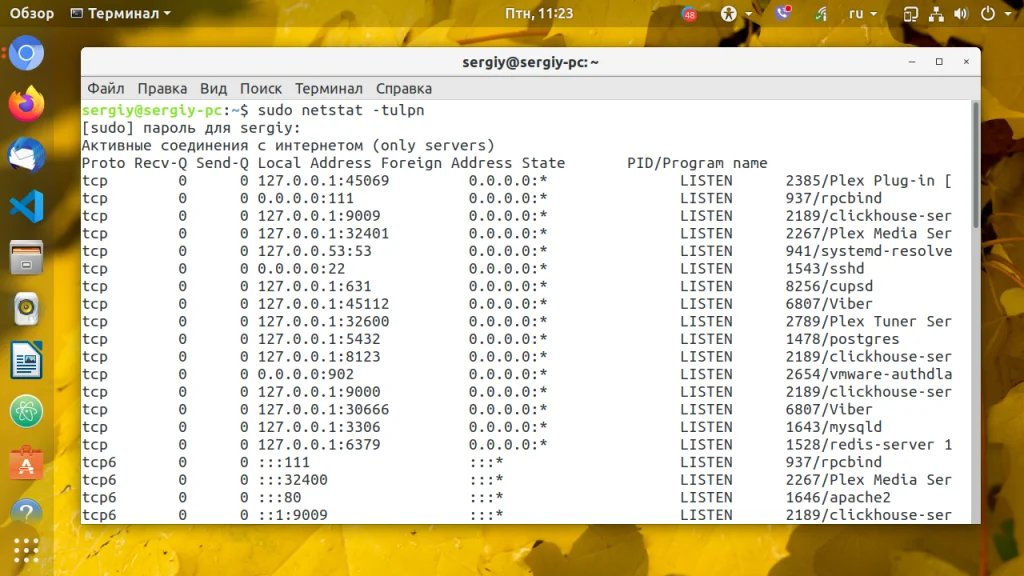
Task: Click the display tray icon
Action: click(910, 14)
